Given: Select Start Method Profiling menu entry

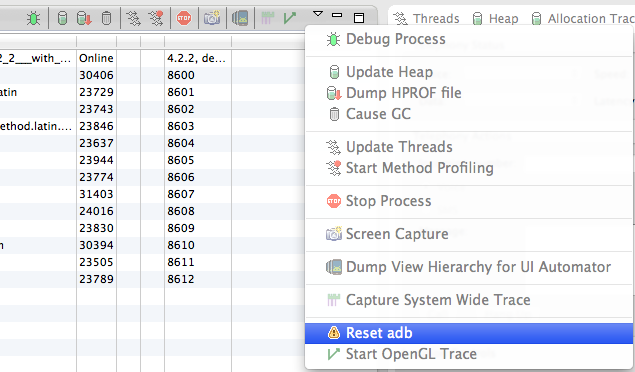Looking at the screenshot, I should [469, 168].
